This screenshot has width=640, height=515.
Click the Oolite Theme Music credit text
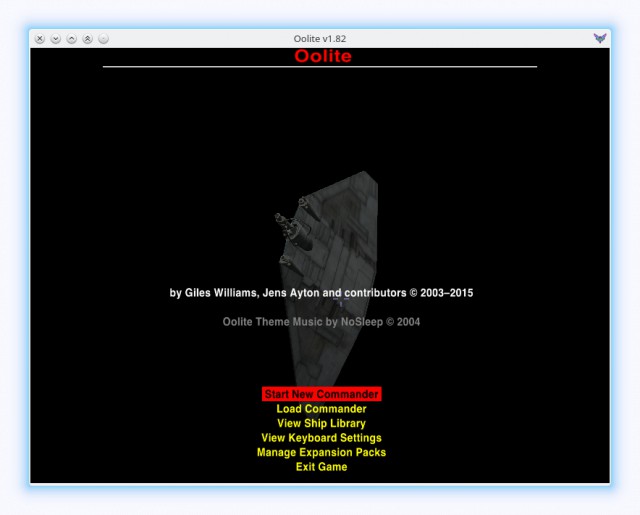[x=321, y=322]
